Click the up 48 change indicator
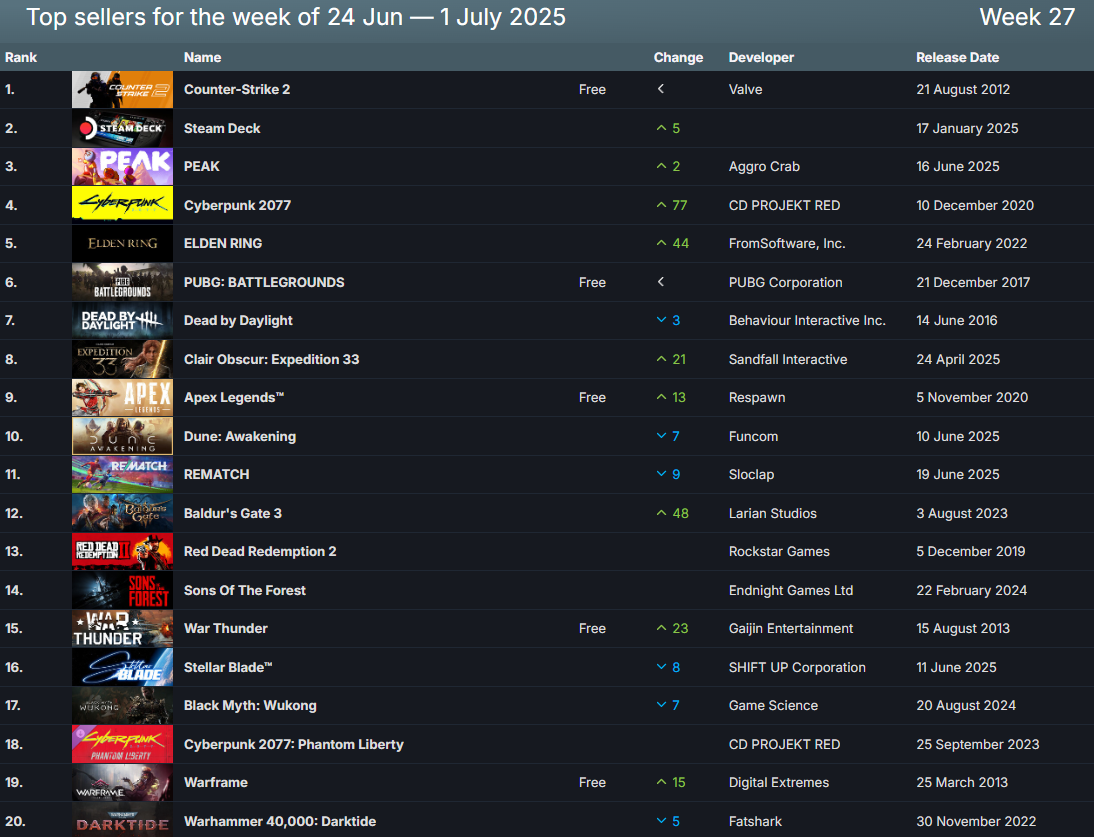Viewport: 1094px width, 837px height. tap(673, 513)
